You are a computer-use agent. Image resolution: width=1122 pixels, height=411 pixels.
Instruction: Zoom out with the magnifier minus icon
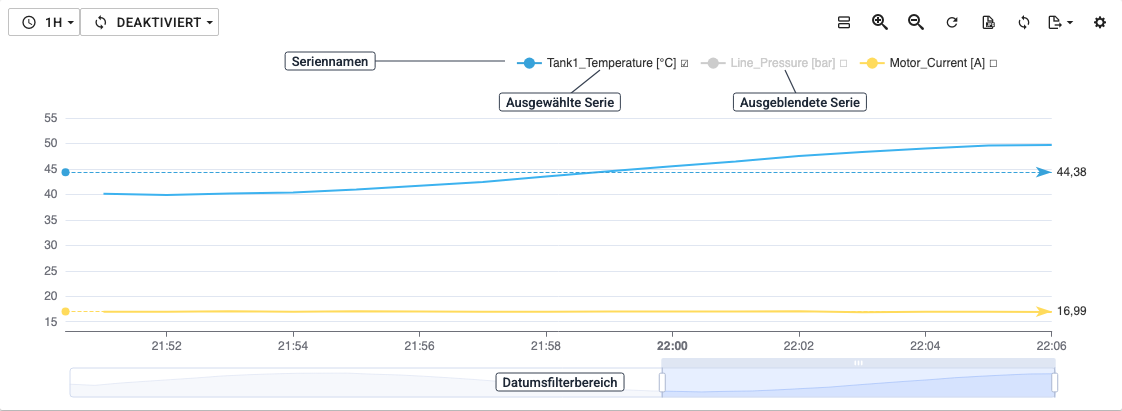coord(916,22)
